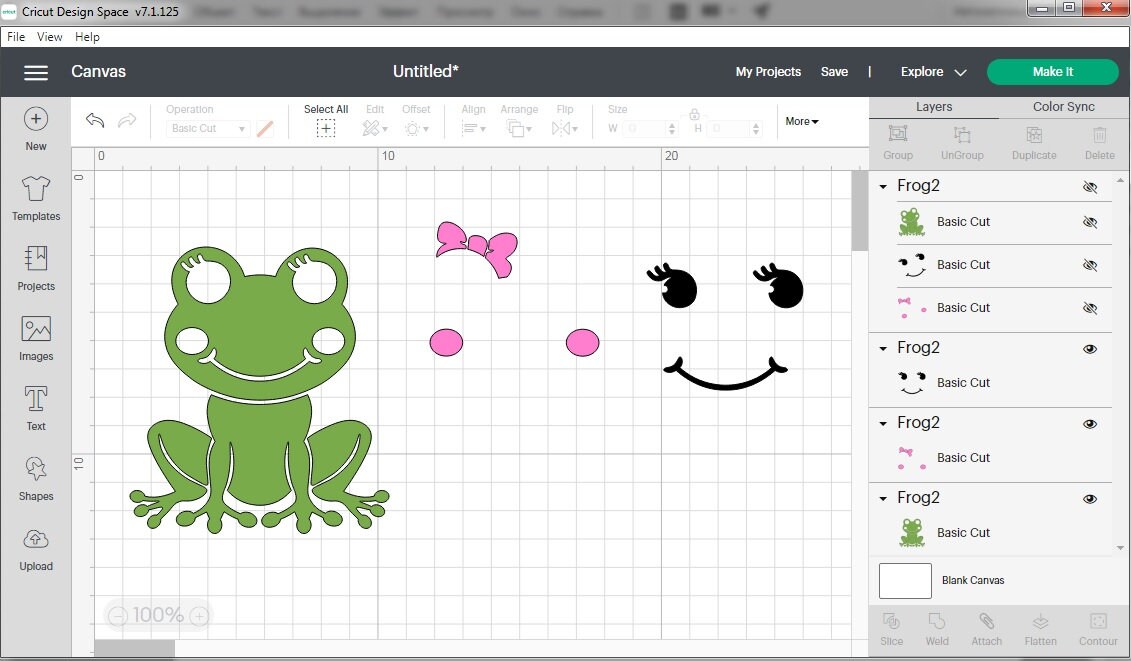1131x661 pixels.
Task: Show the hidden pink bow Basic Cut layer
Action: point(1090,308)
